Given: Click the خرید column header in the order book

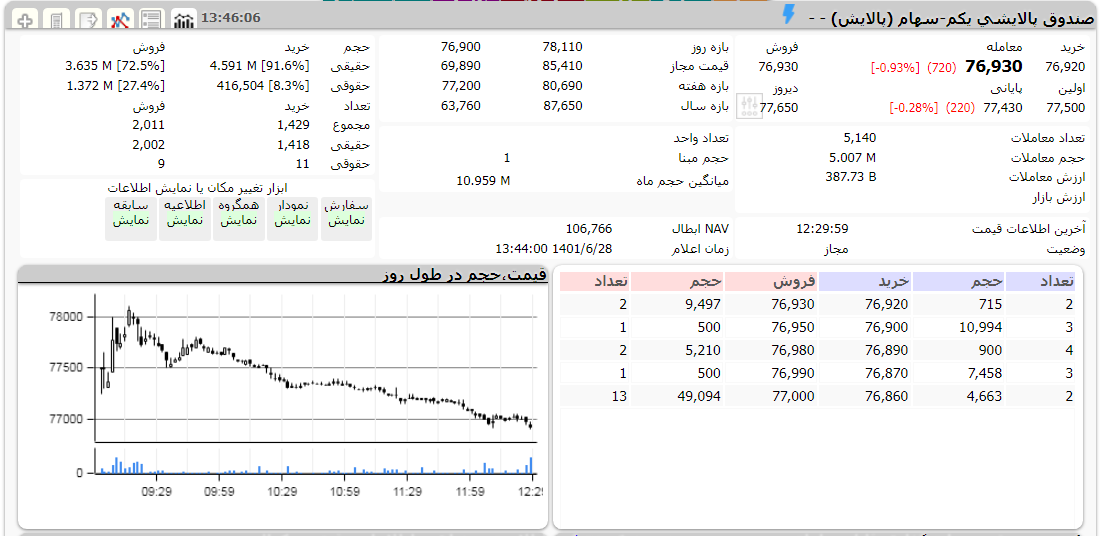Looking at the screenshot, I should (865, 281).
